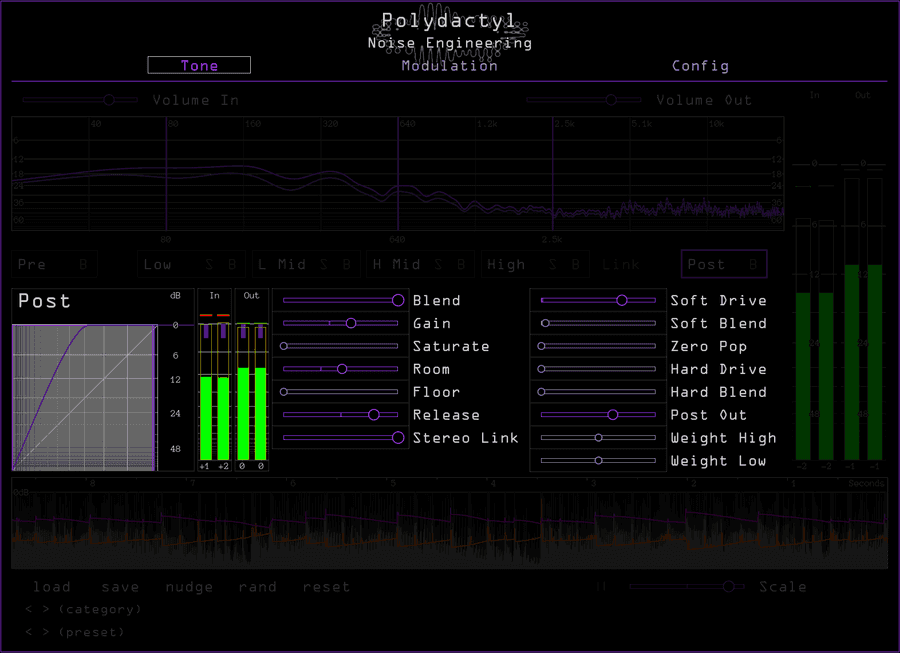The width and height of the screenshot is (900, 653).
Task: Click the Post compression curve graph
Action: pos(84,398)
